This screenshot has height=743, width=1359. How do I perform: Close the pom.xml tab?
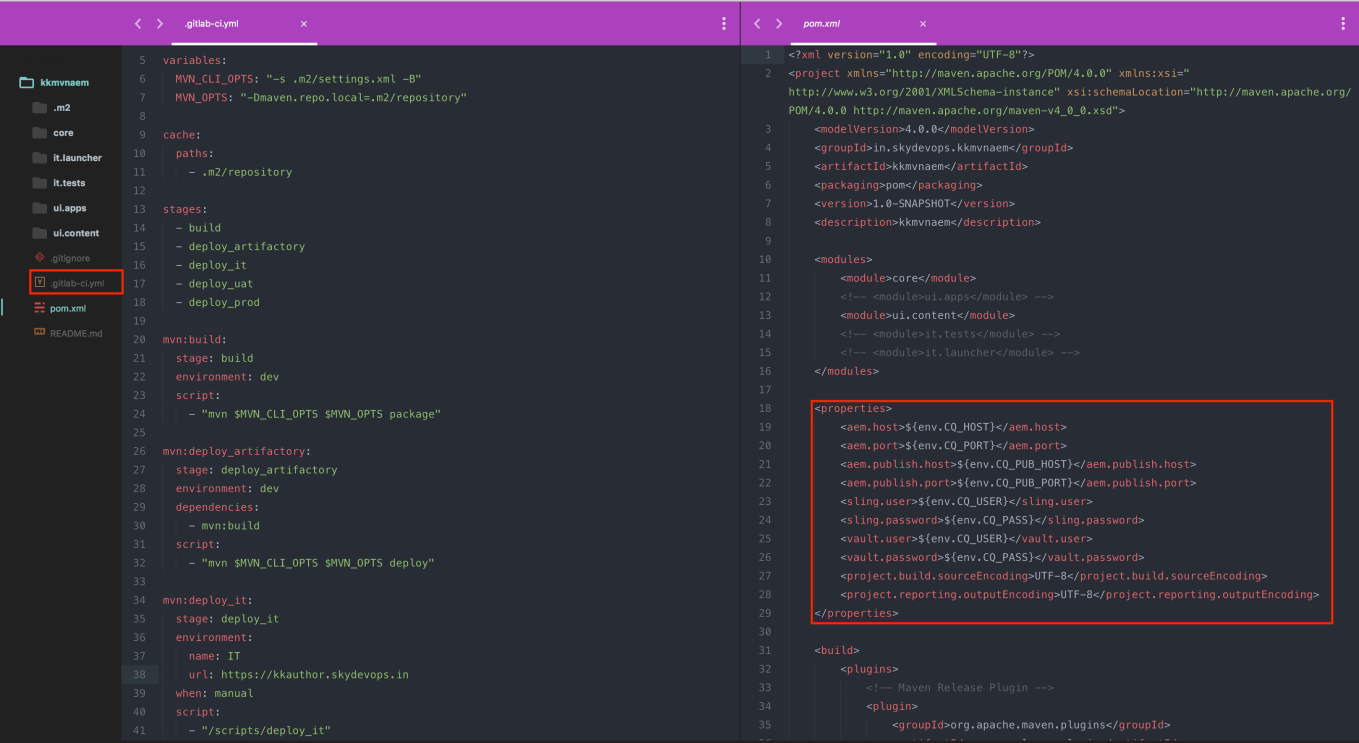pyautogui.click(x=922, y=24)
